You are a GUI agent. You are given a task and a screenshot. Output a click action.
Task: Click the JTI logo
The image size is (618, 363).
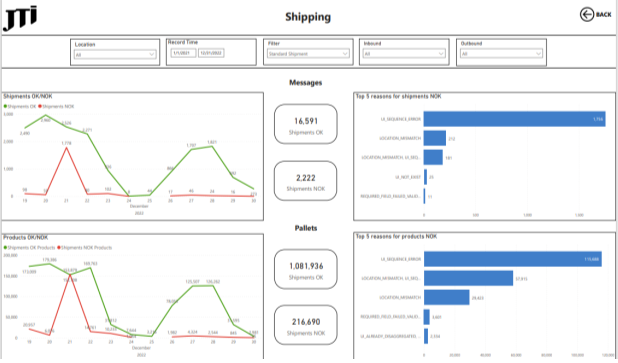tap(20, 18)
